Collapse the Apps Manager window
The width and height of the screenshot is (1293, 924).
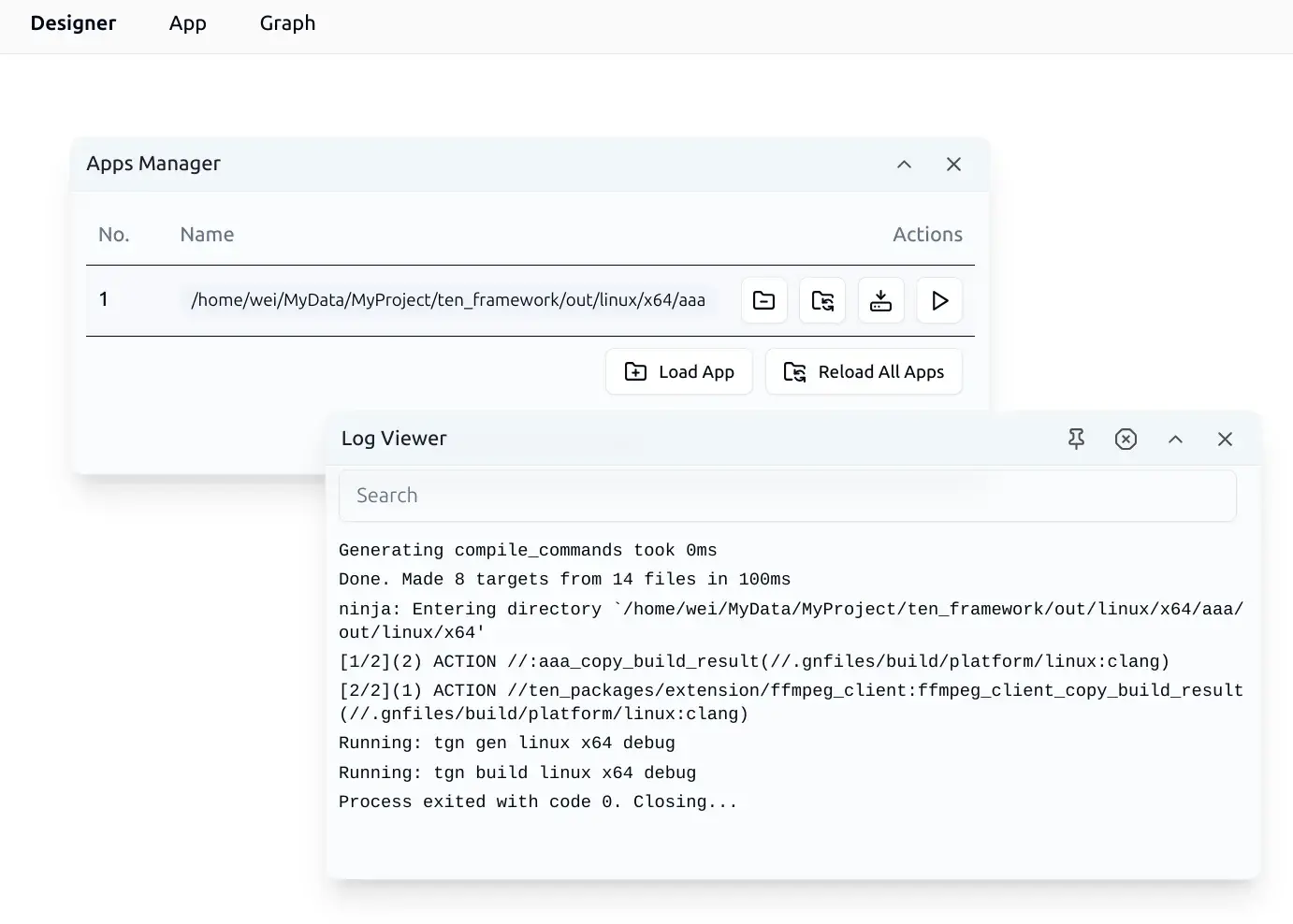(x=904, y=164)
